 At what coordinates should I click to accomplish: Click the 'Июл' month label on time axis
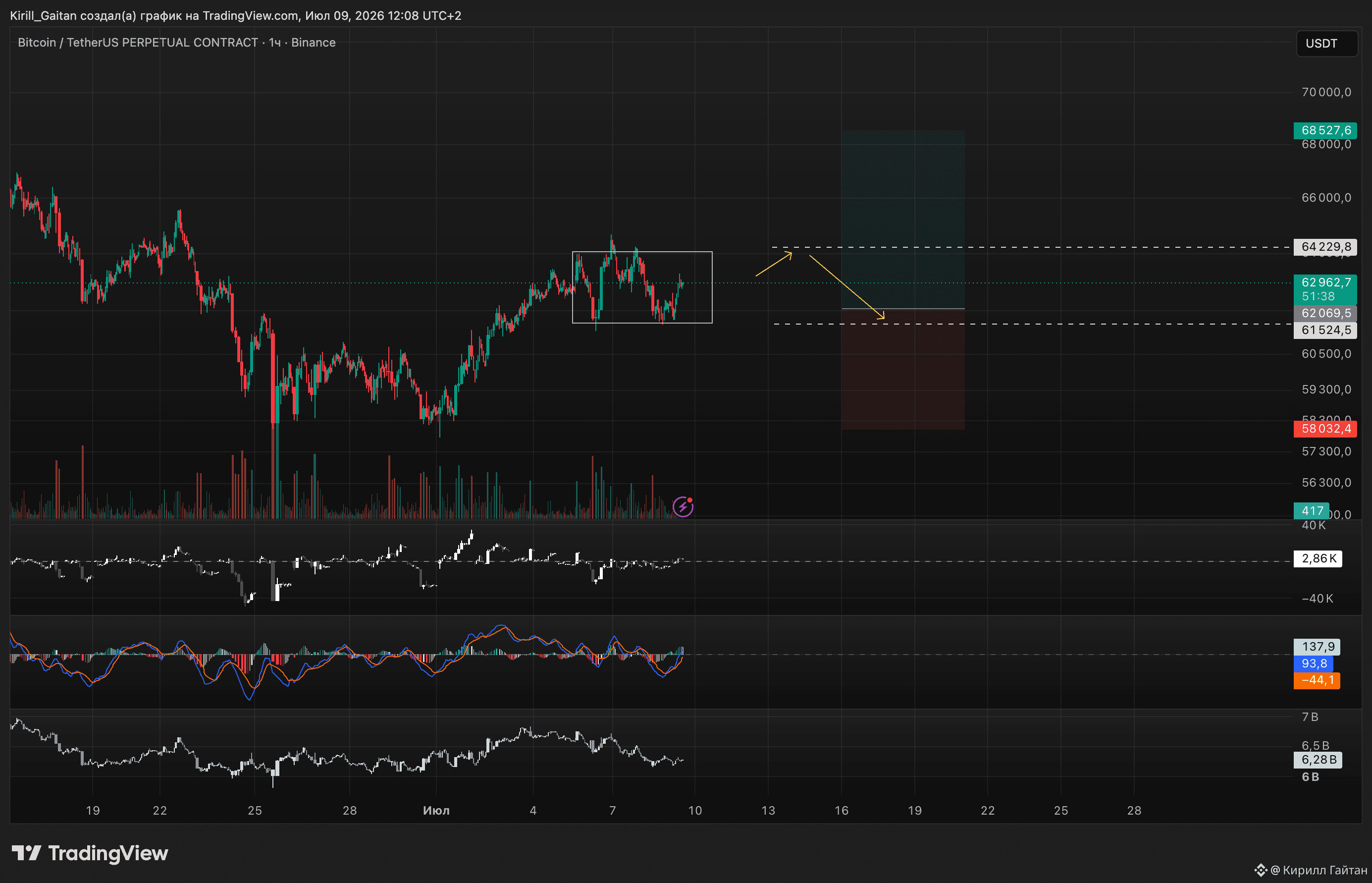tap(436, 810)
